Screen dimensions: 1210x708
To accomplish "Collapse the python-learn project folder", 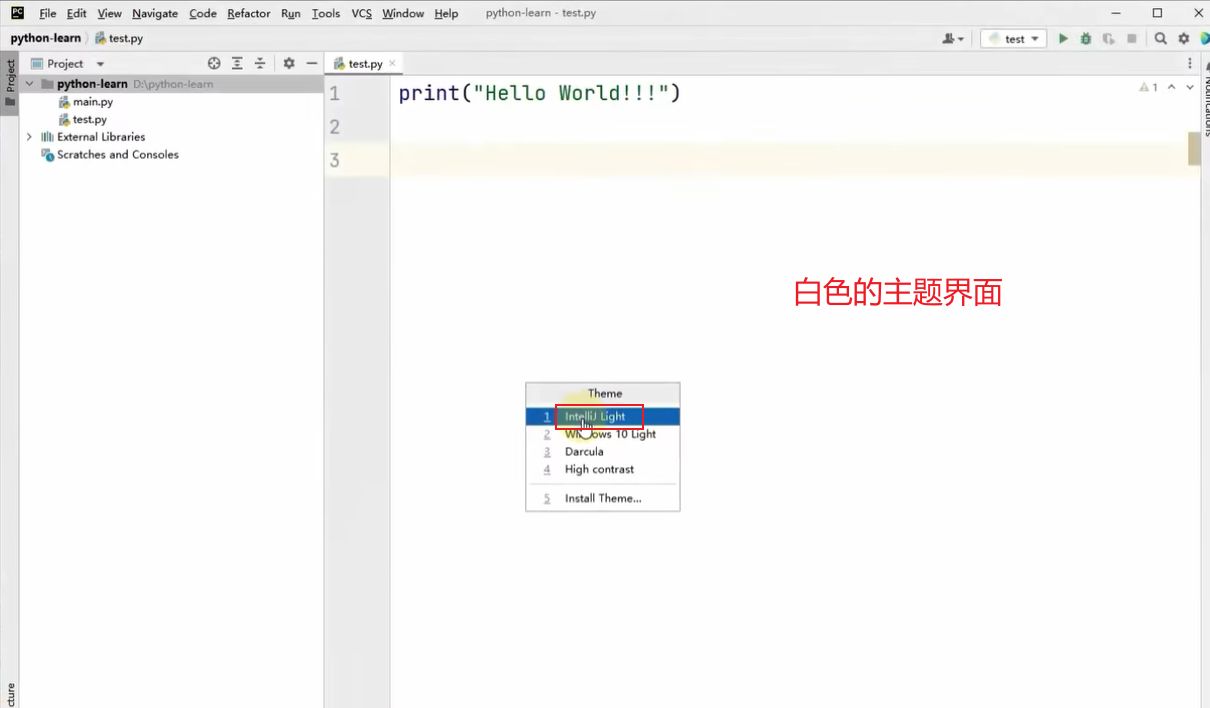I will 29,84.
